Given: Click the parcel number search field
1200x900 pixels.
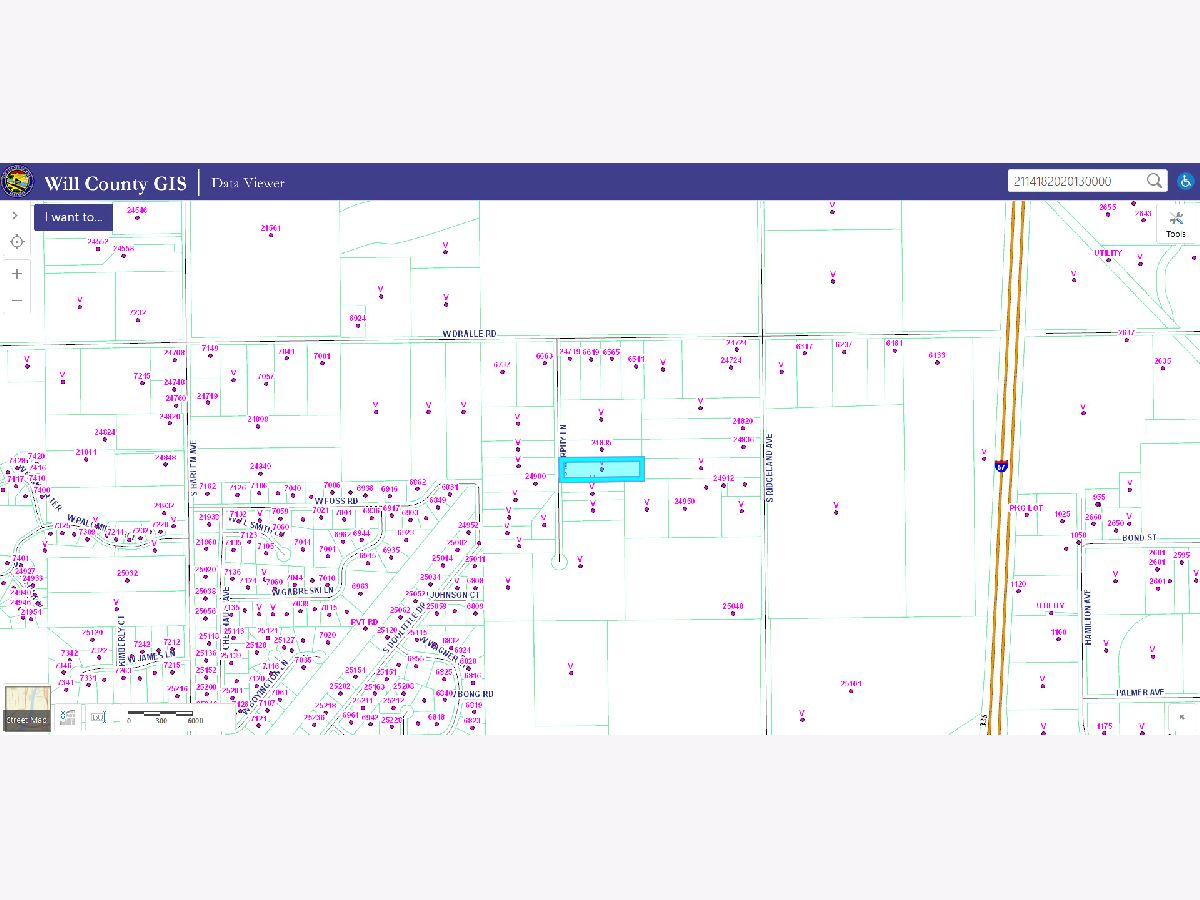Looking at the screenshot, I should point(1076,181).
